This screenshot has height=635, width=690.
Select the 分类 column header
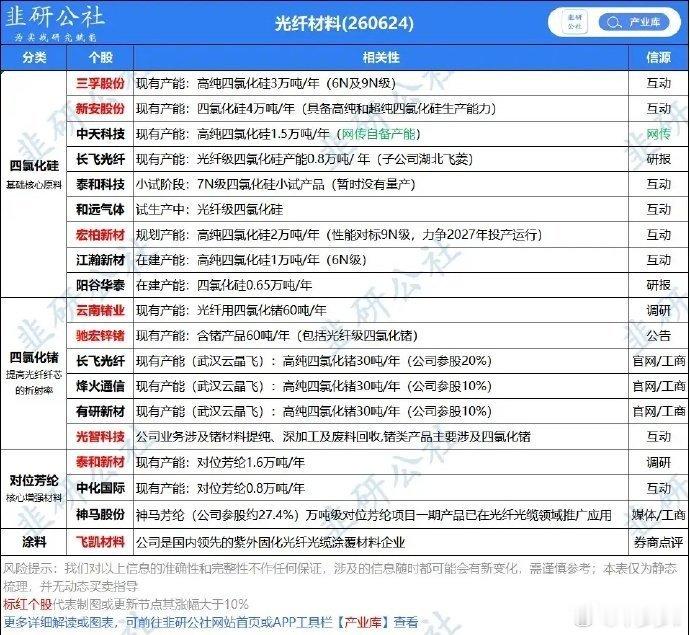(34, 57)
